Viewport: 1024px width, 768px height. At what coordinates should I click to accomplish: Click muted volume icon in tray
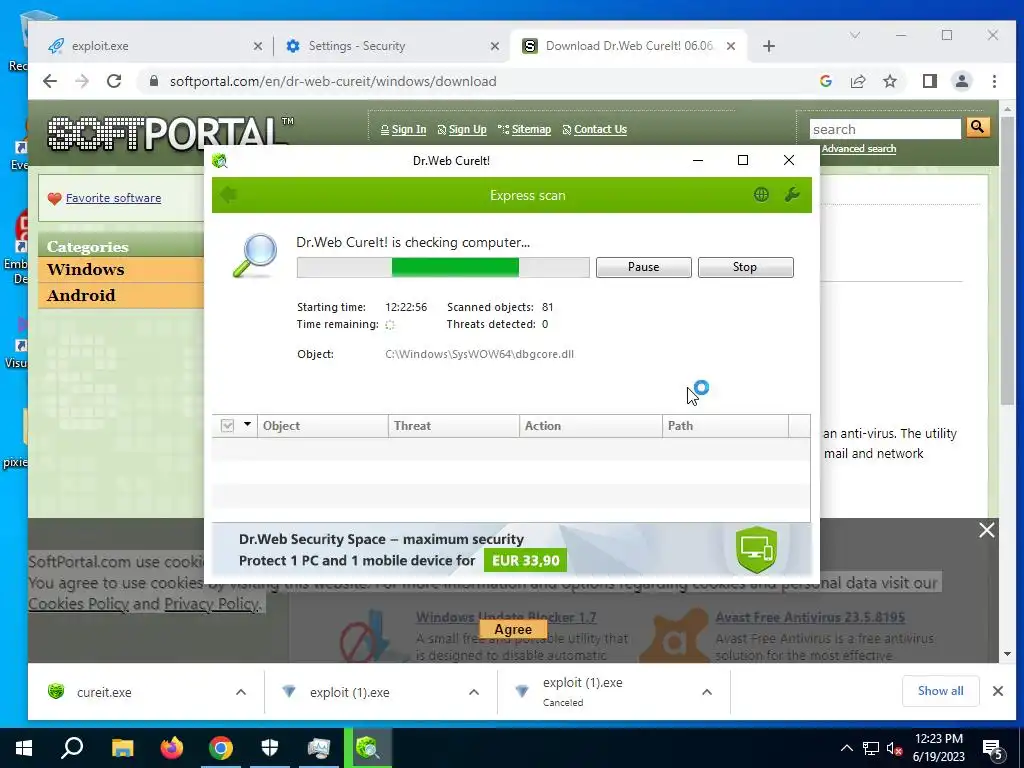coord(895,749)
